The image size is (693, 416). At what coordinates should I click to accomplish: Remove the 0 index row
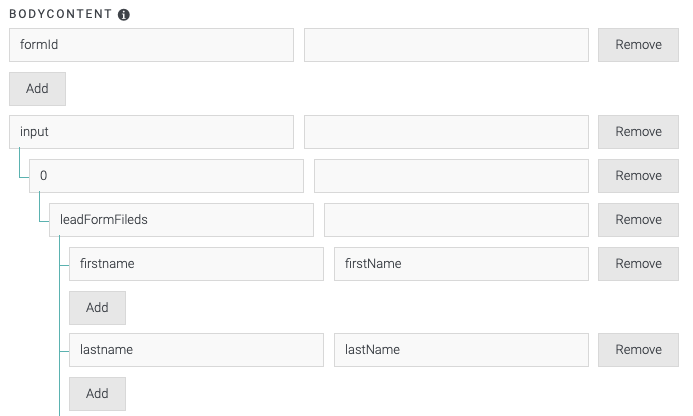click(638, 176)
